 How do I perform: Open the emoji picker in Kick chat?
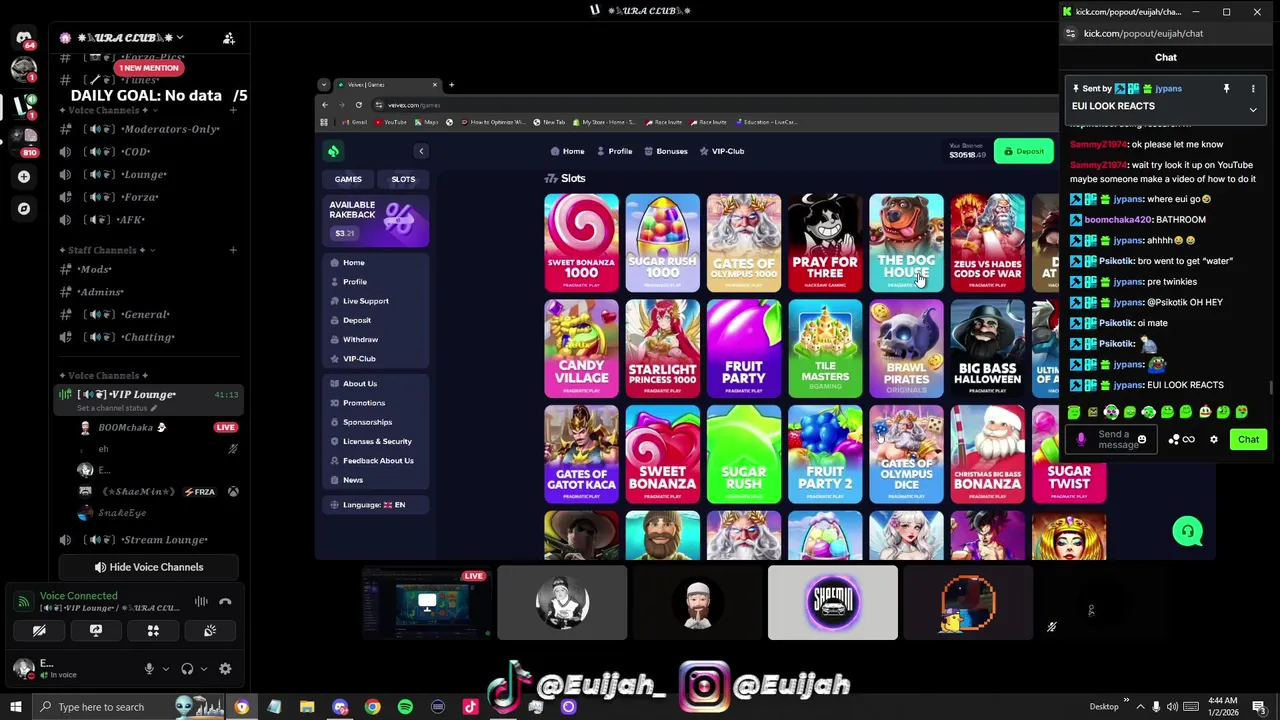pos(1142,440)
